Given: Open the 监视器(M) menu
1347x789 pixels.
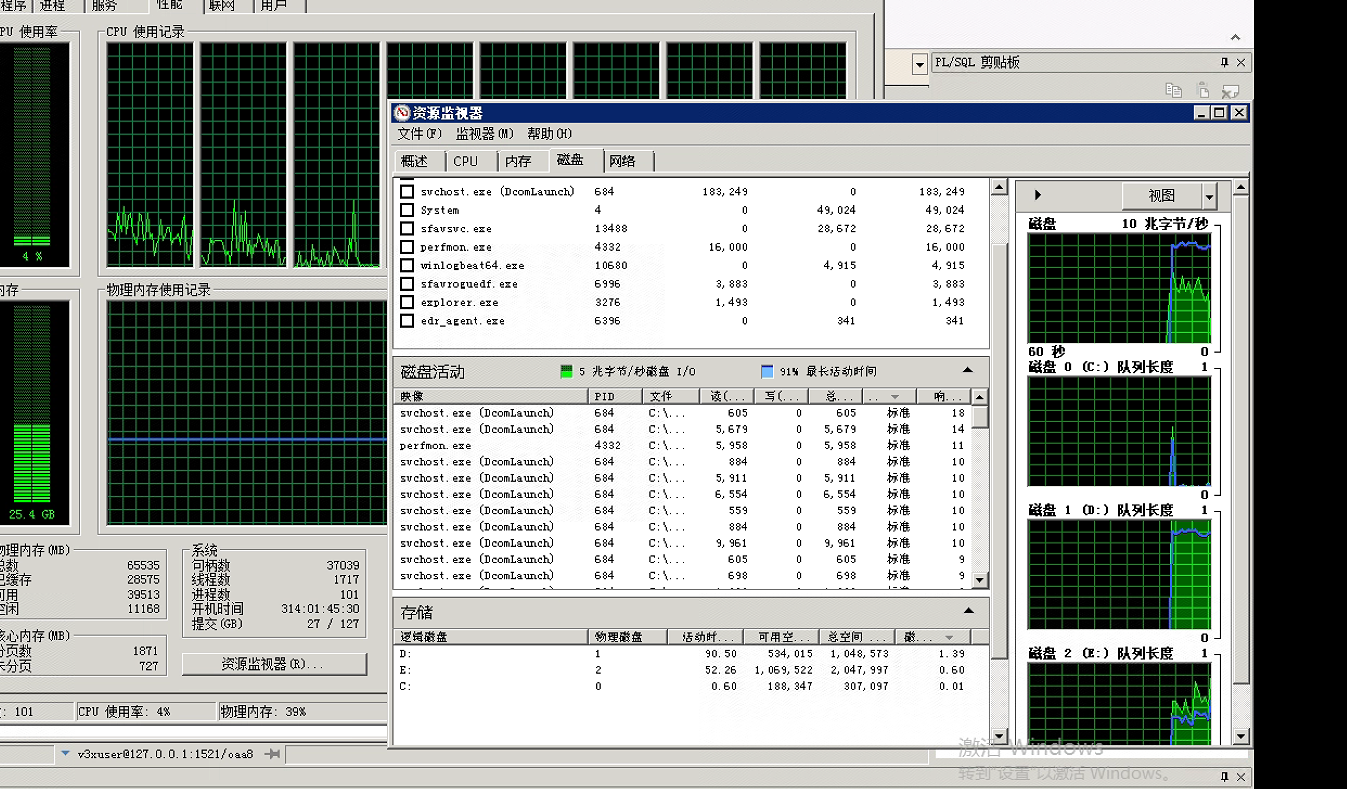Looking at the screenshot, I should (484, 134).
